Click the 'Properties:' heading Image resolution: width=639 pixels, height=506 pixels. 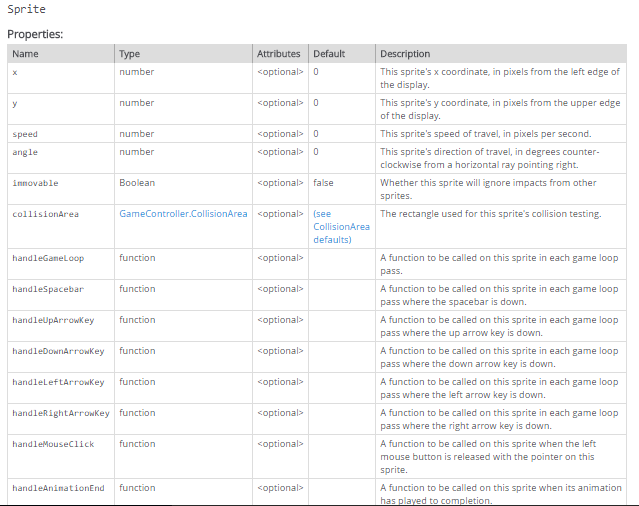coord(35,34)
